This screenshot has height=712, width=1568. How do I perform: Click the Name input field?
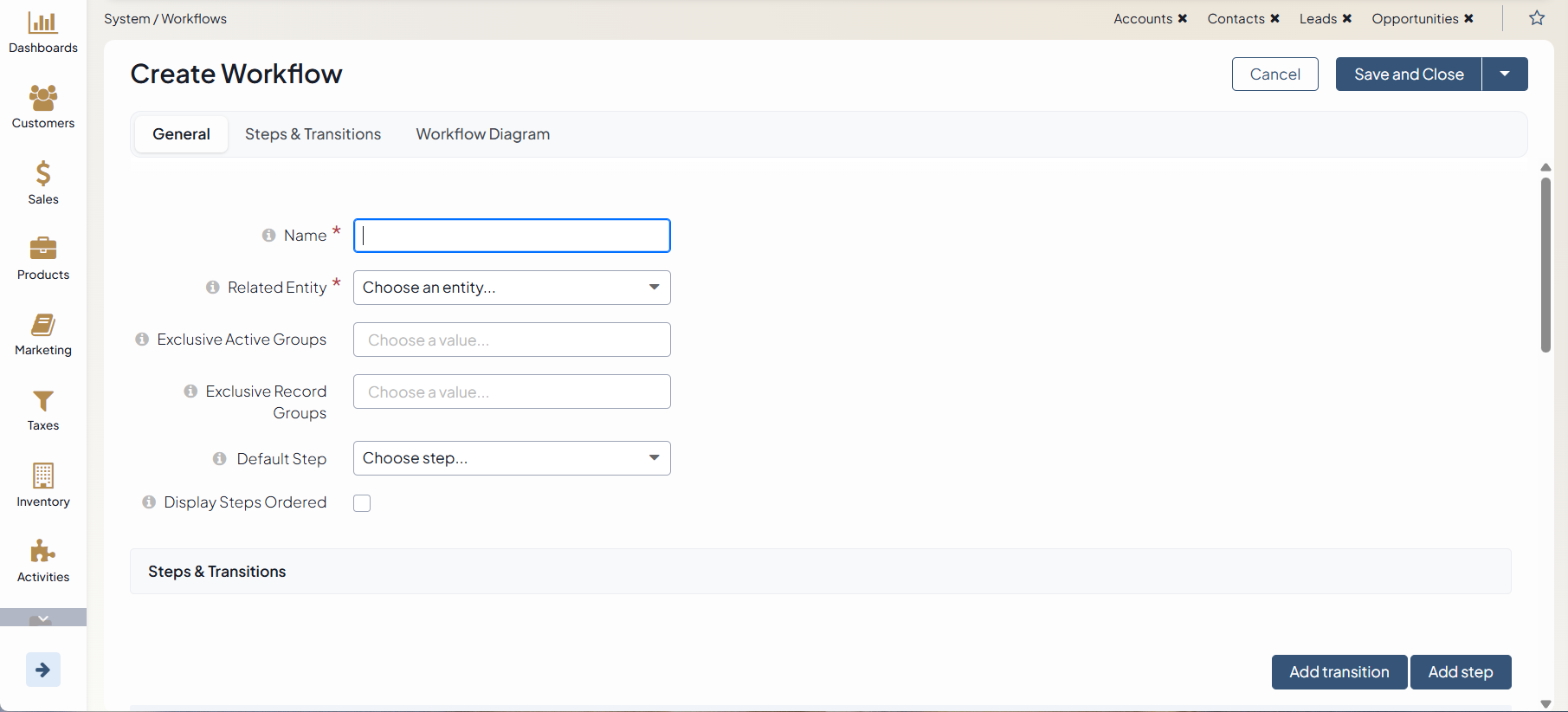pyautogui.click(x=512, y=236)
